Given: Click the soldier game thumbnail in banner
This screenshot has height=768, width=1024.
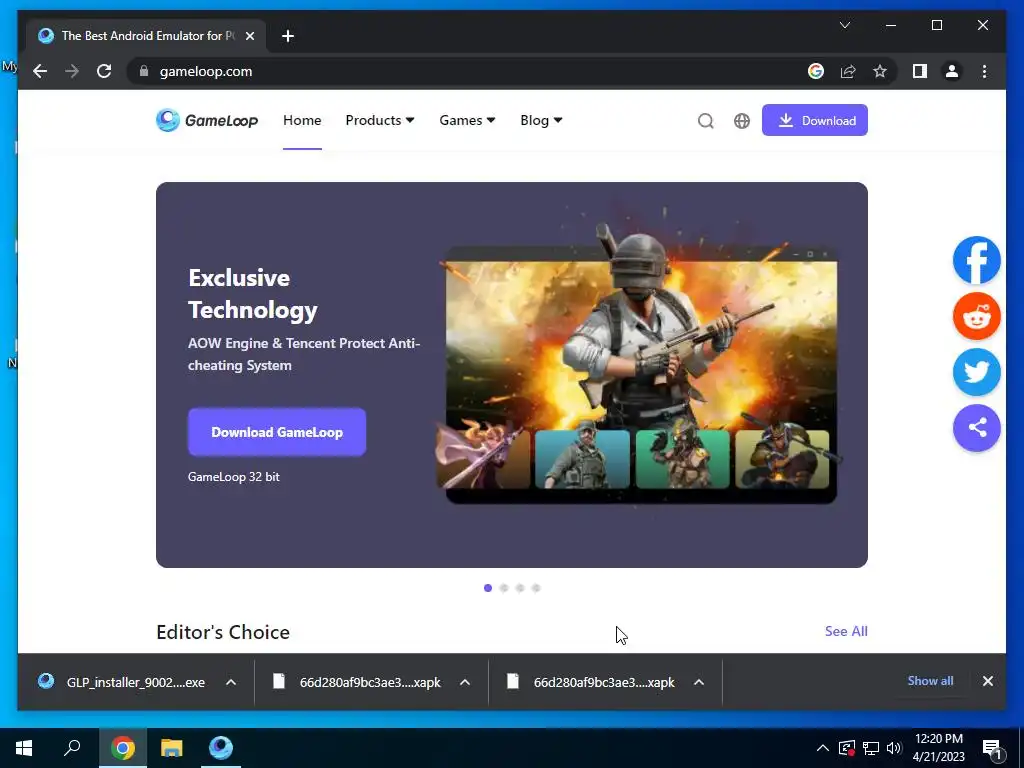Looking at the screenshot, I should (x=582, y=458).
